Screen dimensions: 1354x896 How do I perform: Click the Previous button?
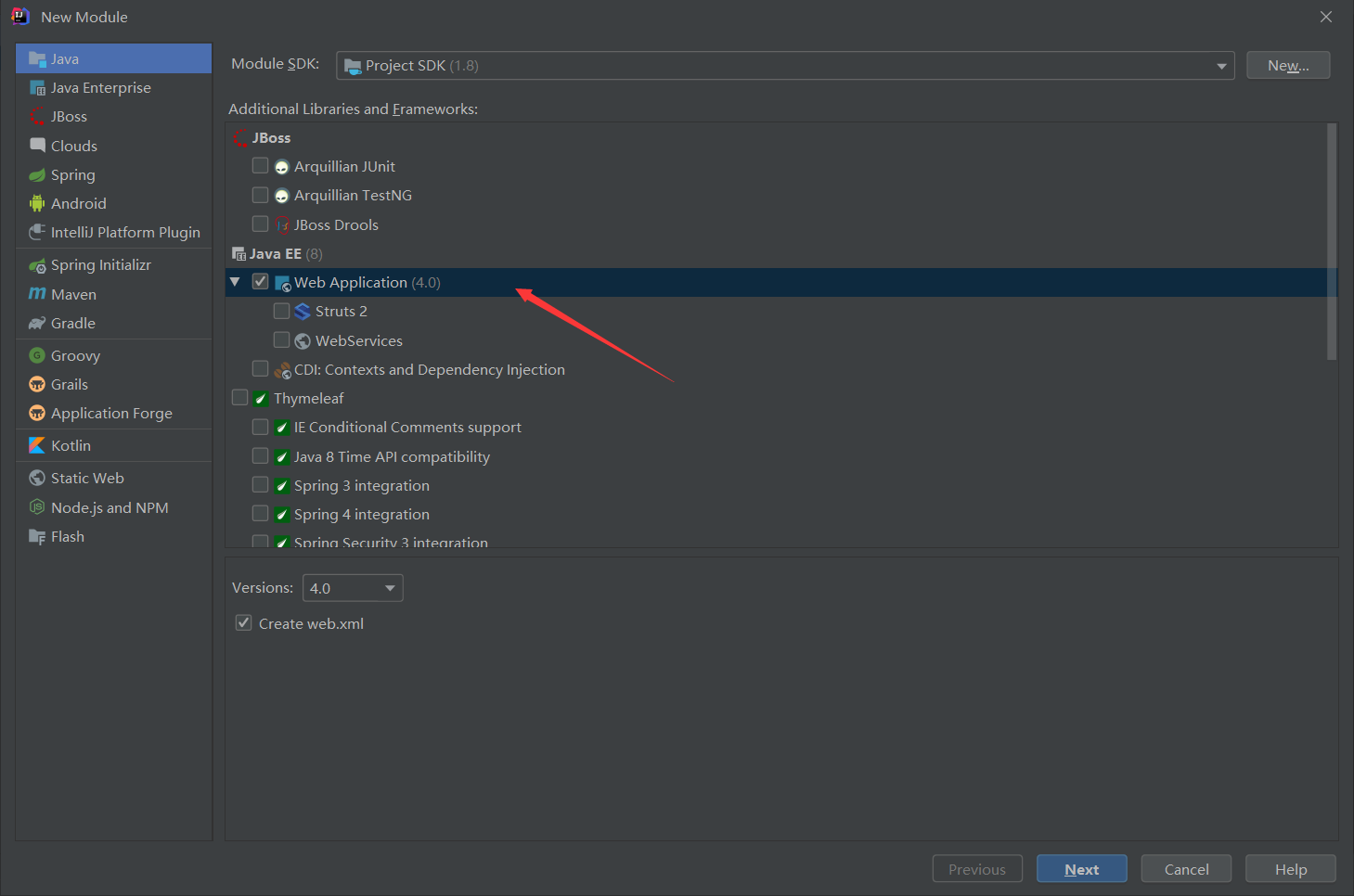pyautogui.click(x=977, y=869)
